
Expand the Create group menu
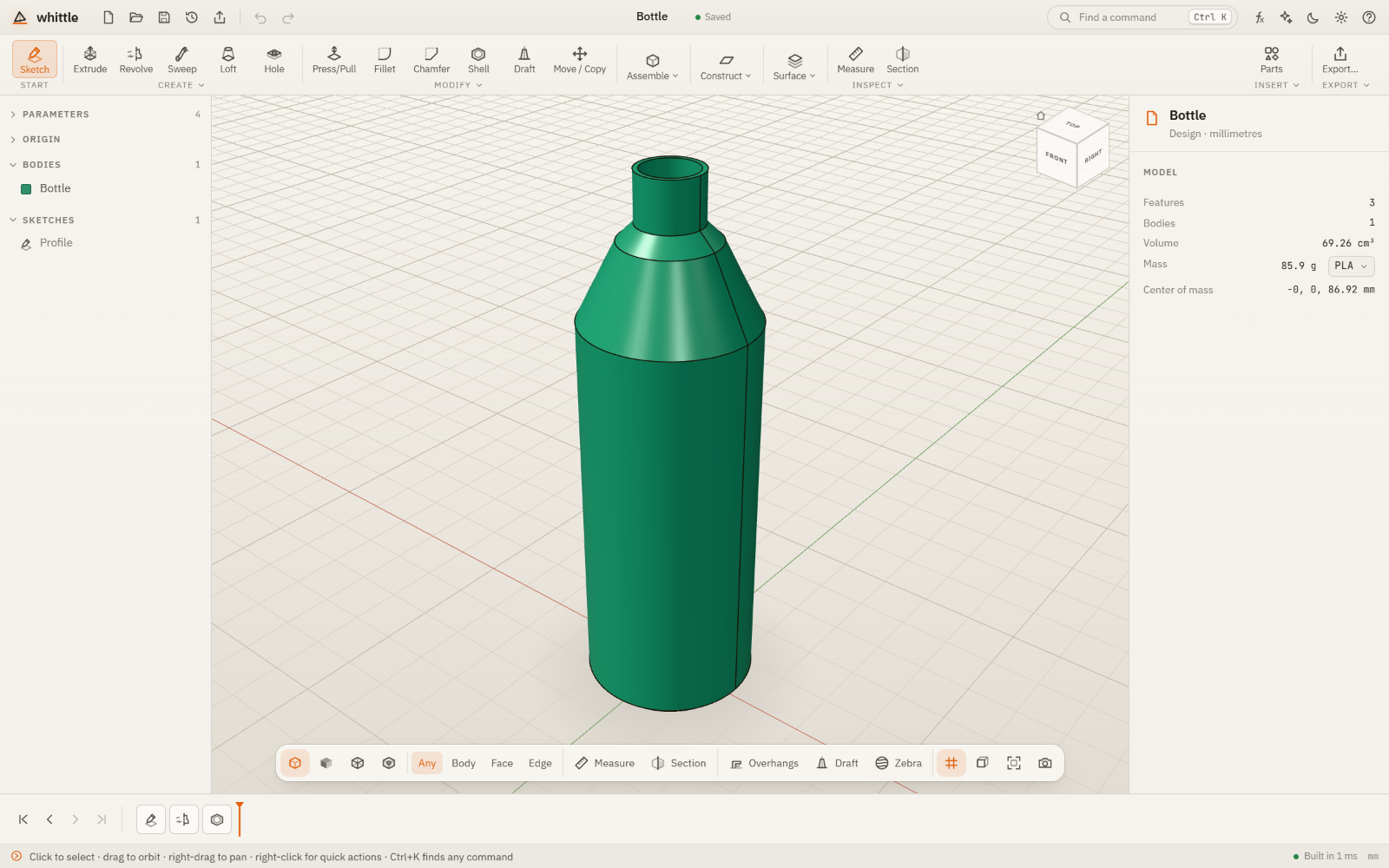coord(181,85)
